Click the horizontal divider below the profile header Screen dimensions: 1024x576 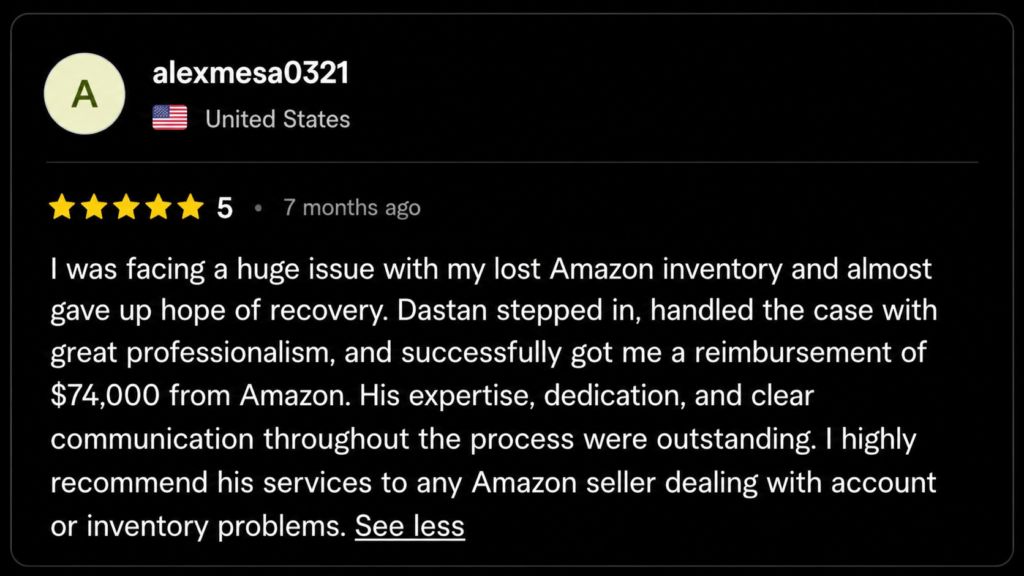(512, 162)
